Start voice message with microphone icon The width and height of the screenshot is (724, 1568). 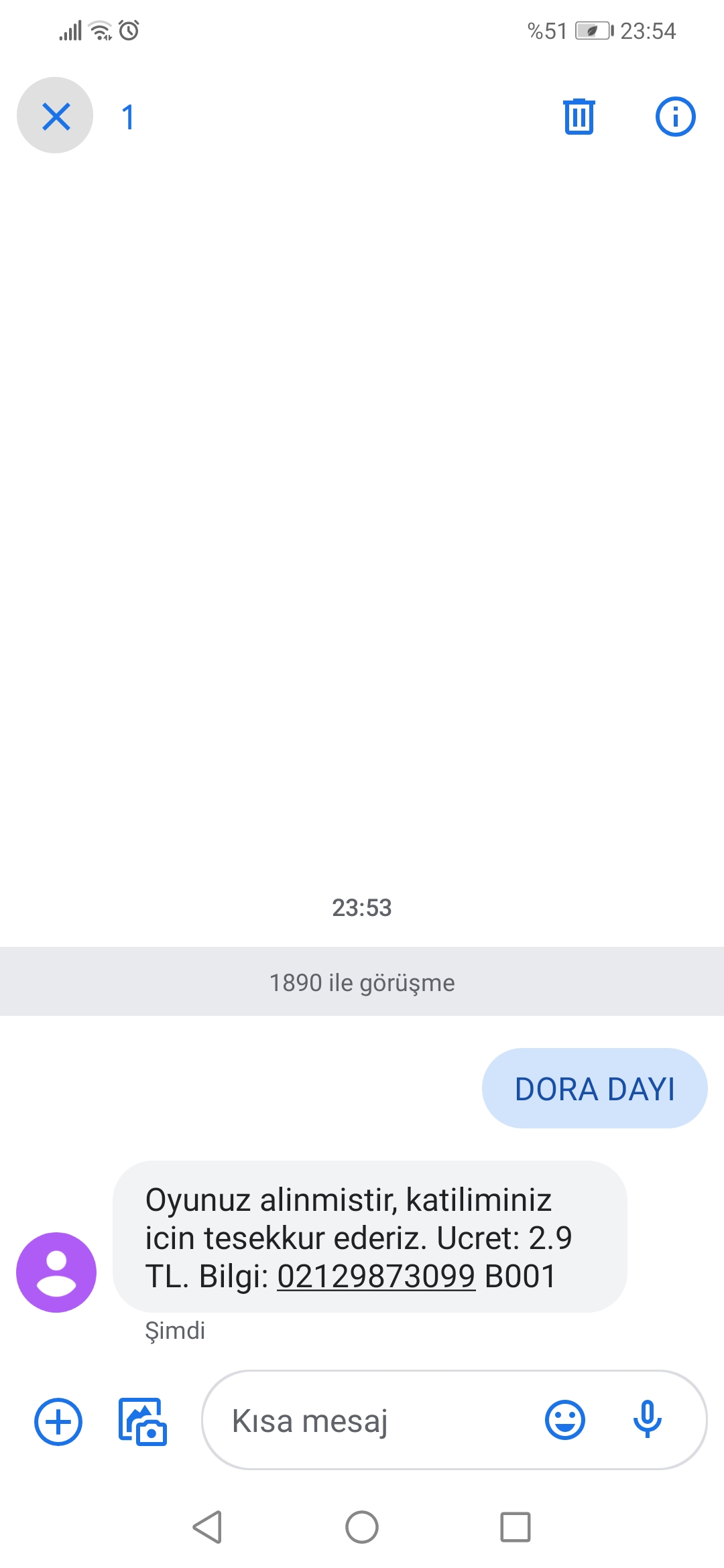[648, 1420]
